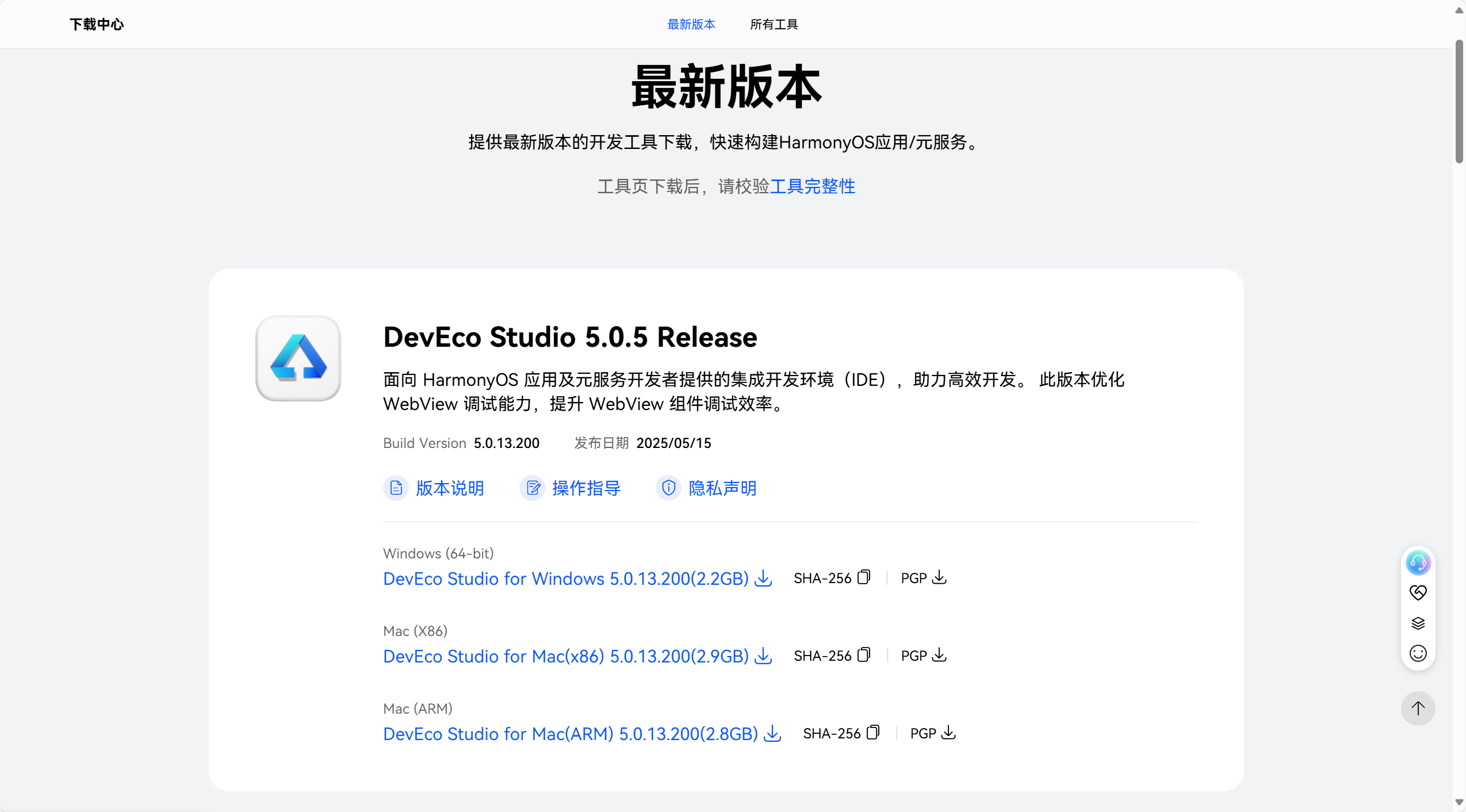1466x812 pixels.
Task: Open the AI assistant headset icon in sidebar
Action: [1418, 563]
